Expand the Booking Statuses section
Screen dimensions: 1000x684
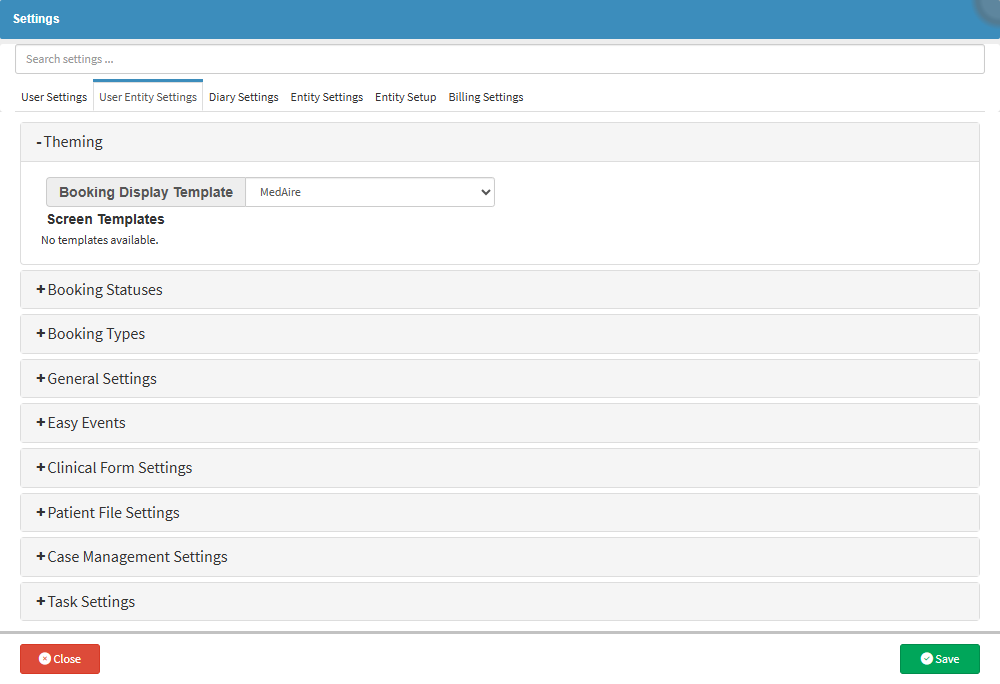click(100, 290)
